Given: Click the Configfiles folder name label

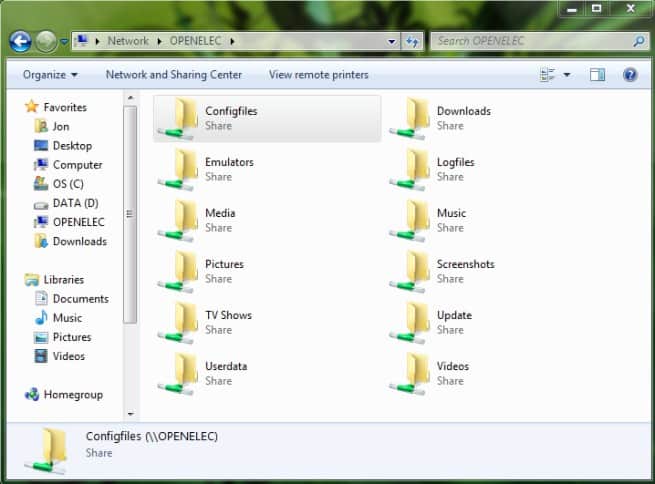Looking at the screenshot, I should (x=231, y=111).
